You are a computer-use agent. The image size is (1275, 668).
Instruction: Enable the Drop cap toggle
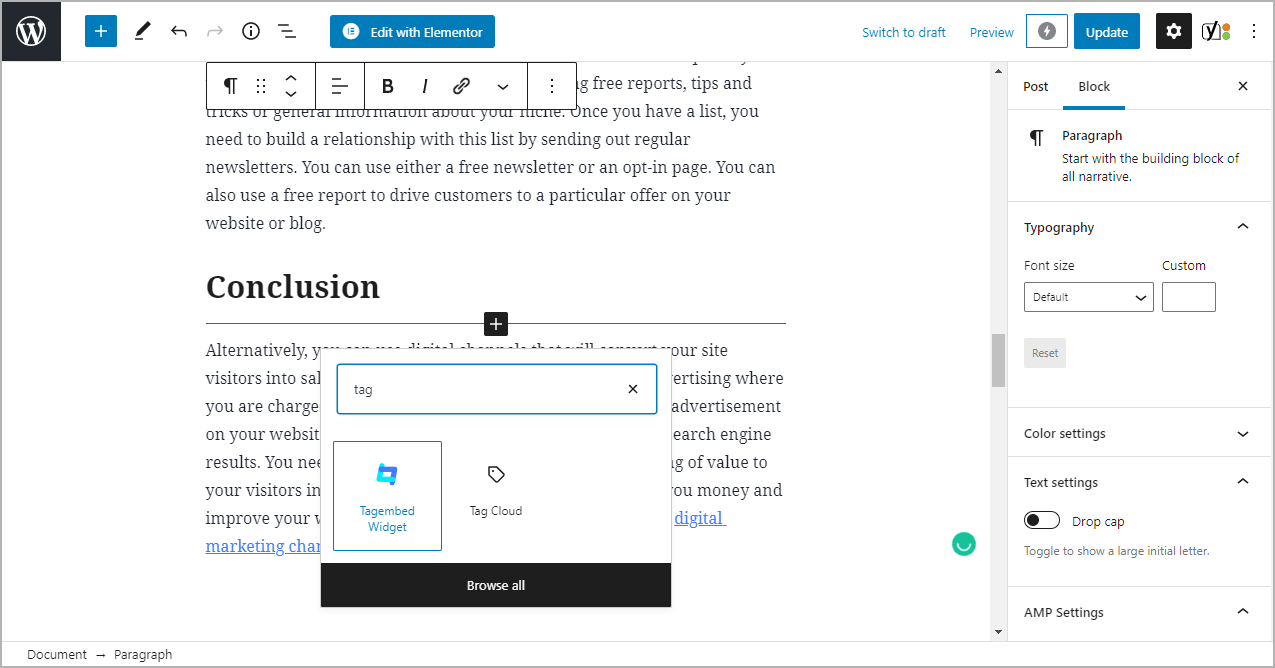[1042, 521]
